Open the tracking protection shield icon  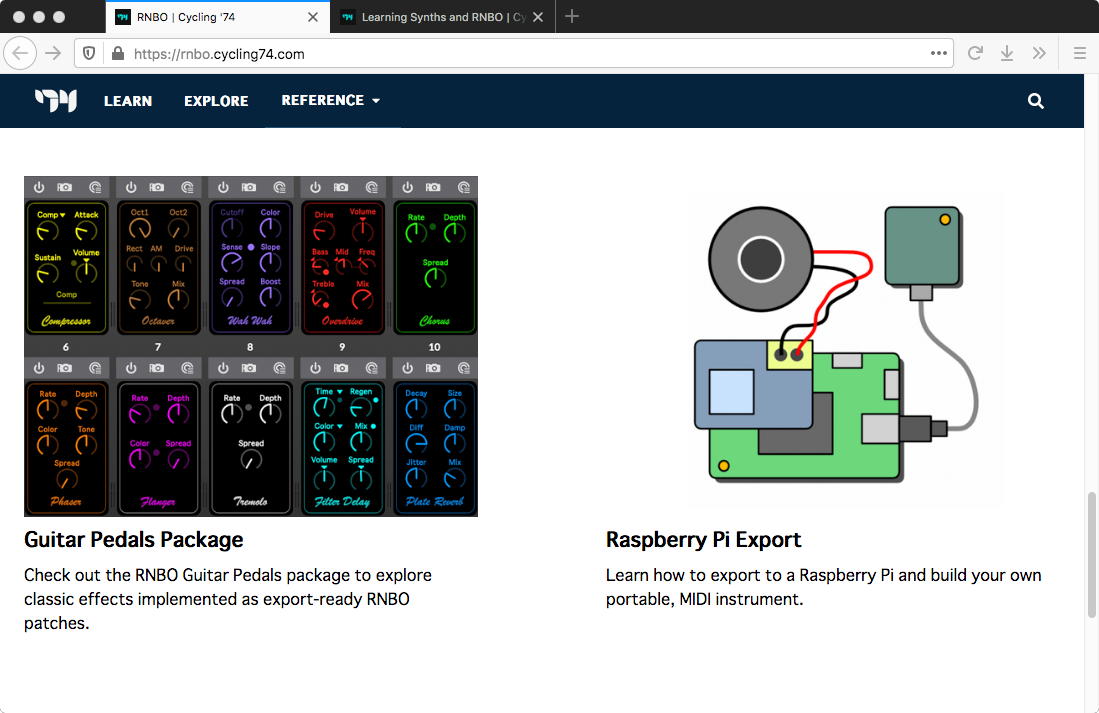tap(89, 53)
